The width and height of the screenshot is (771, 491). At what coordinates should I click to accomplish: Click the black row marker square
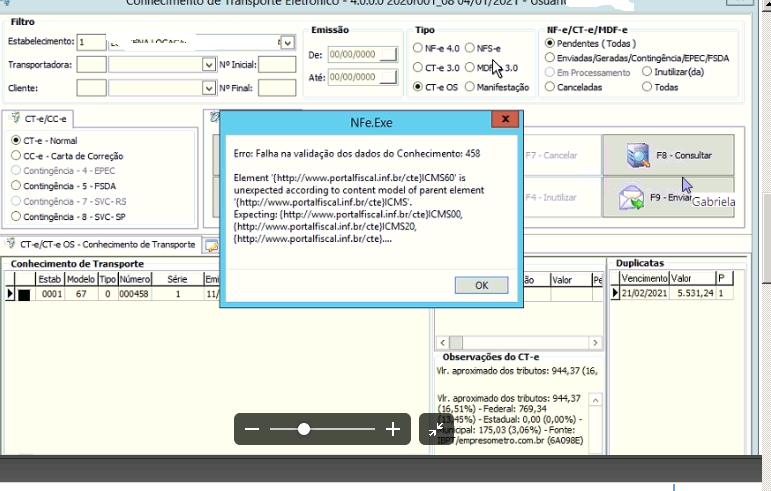[24, 294]
